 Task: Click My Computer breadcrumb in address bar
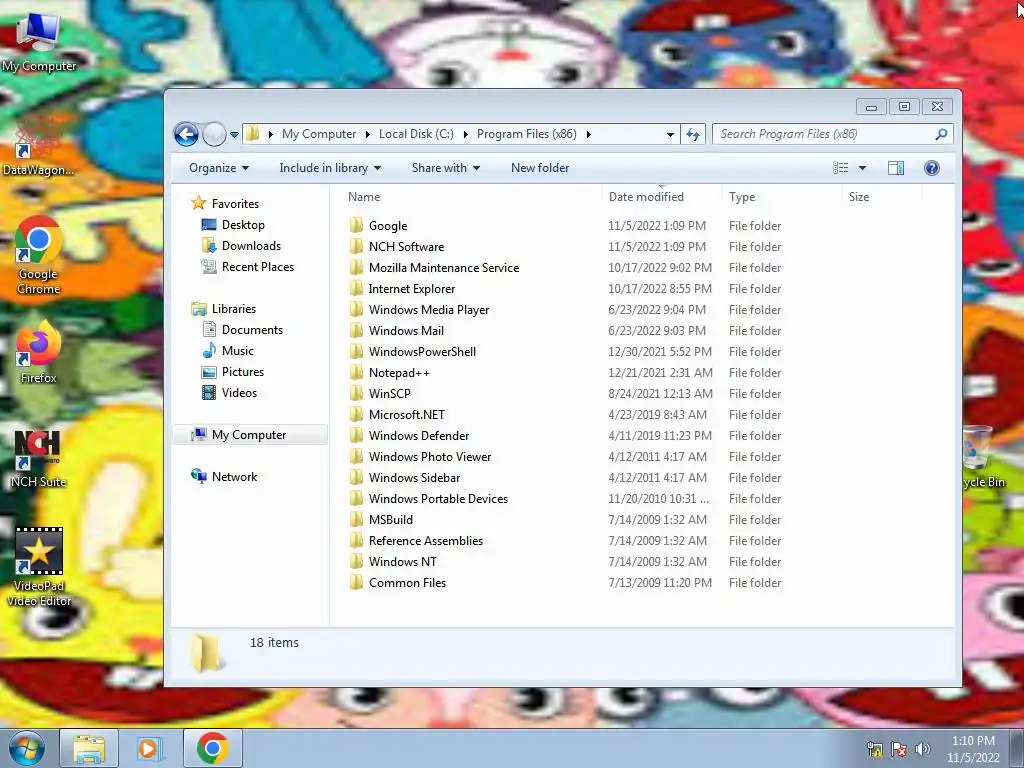pos(319,134)
